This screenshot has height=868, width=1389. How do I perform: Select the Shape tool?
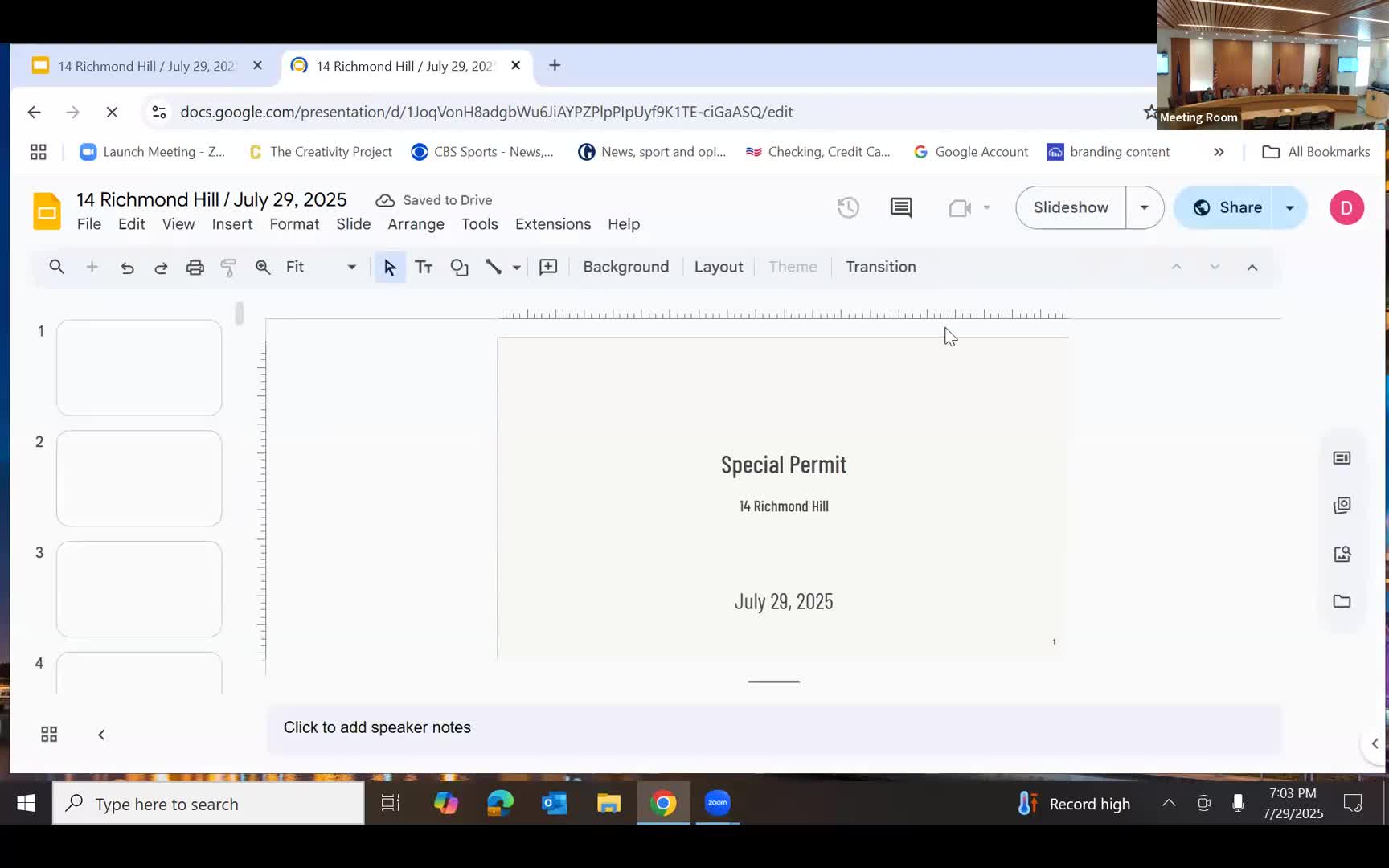[459, 268]
